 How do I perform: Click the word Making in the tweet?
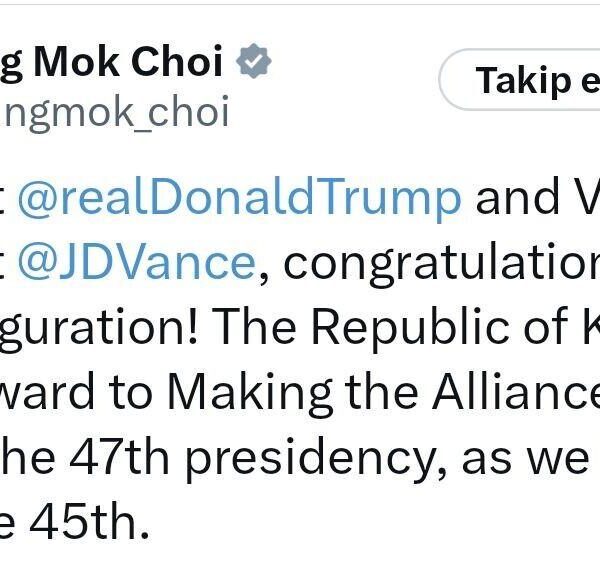[250, 393]
